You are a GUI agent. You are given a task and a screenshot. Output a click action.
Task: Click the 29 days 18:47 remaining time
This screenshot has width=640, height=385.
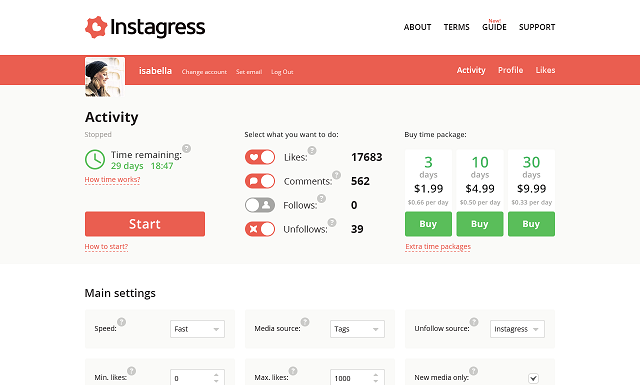[x=142, y=166]
